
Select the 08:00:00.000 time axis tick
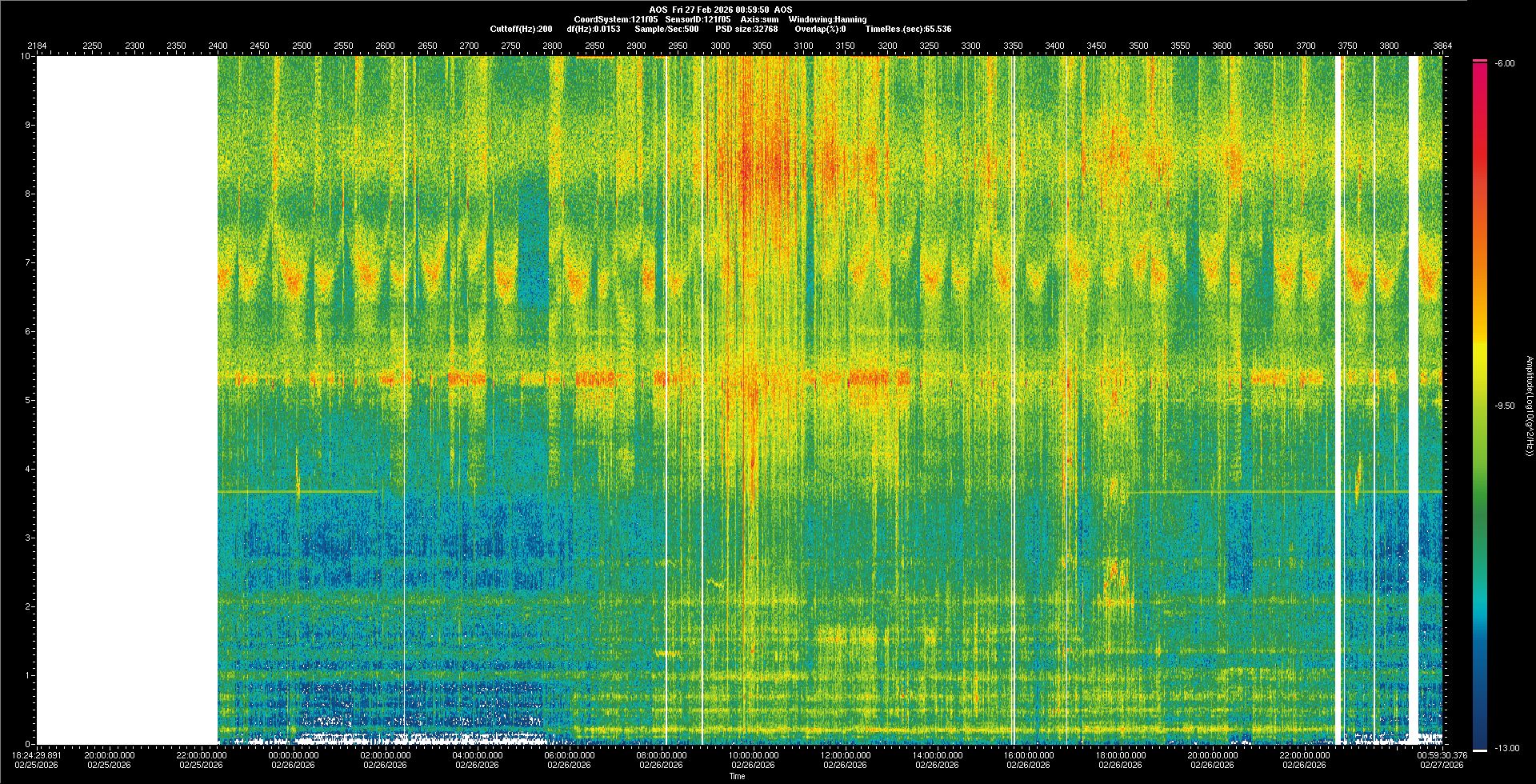tap(661, 755)
